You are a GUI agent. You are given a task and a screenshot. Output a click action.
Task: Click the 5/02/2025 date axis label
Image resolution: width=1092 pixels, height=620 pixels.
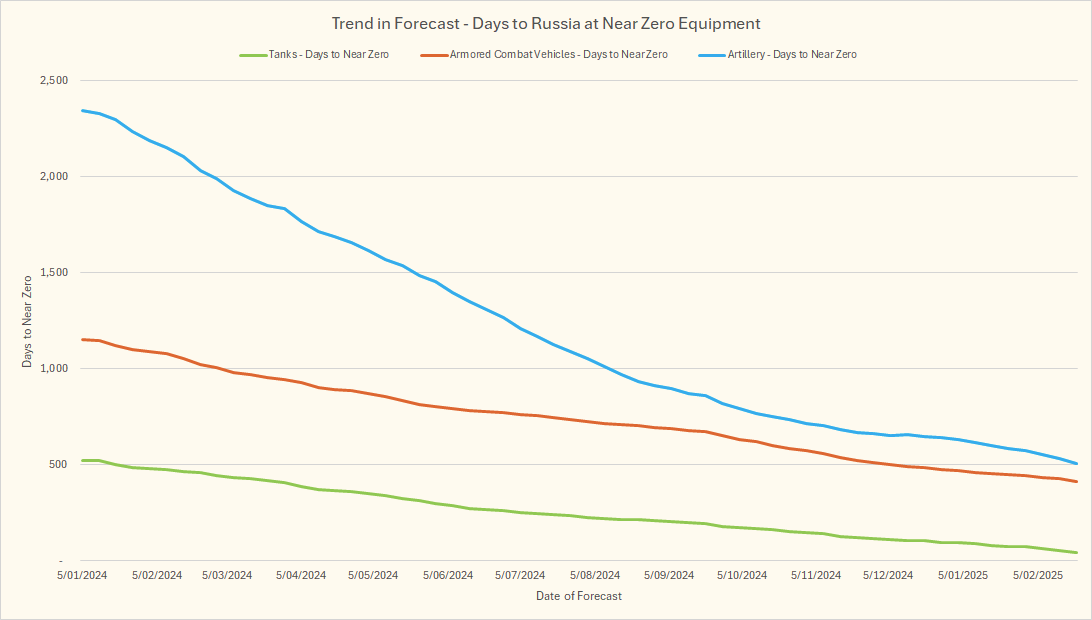[1036, 576]
